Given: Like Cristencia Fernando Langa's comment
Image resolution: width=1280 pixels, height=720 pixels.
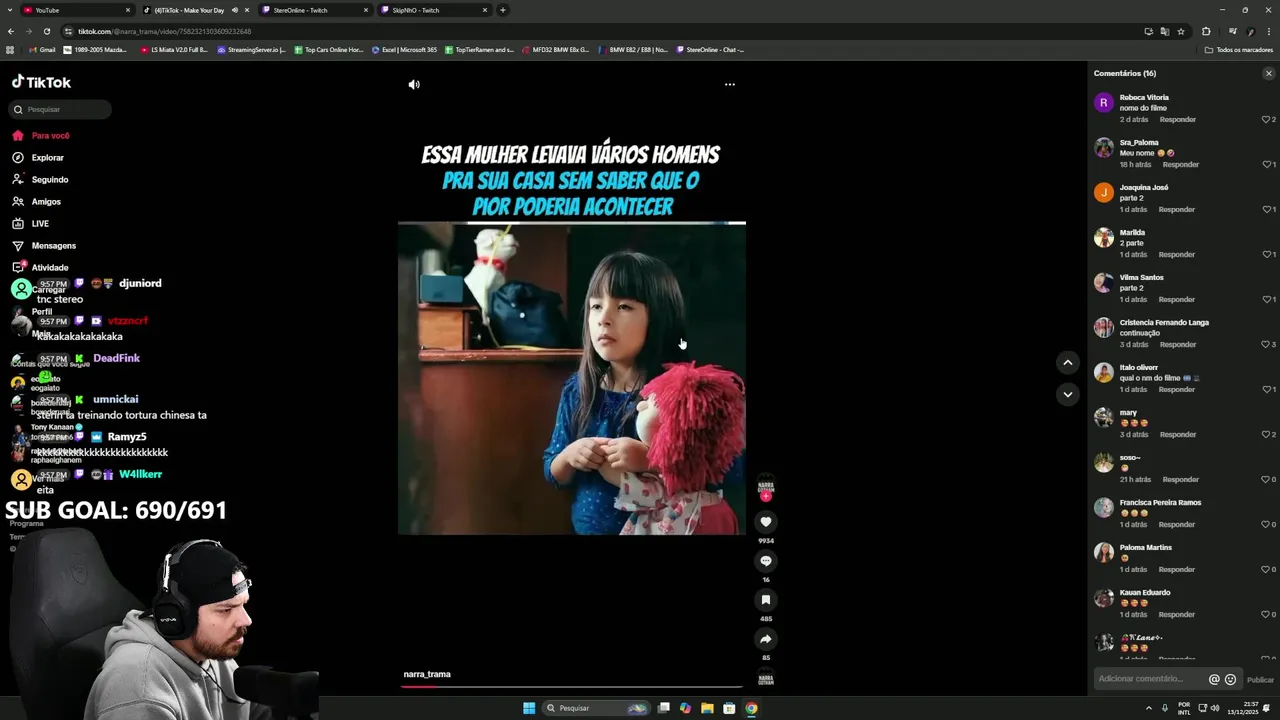Looking at the screenshot, I should [1266, 345].
